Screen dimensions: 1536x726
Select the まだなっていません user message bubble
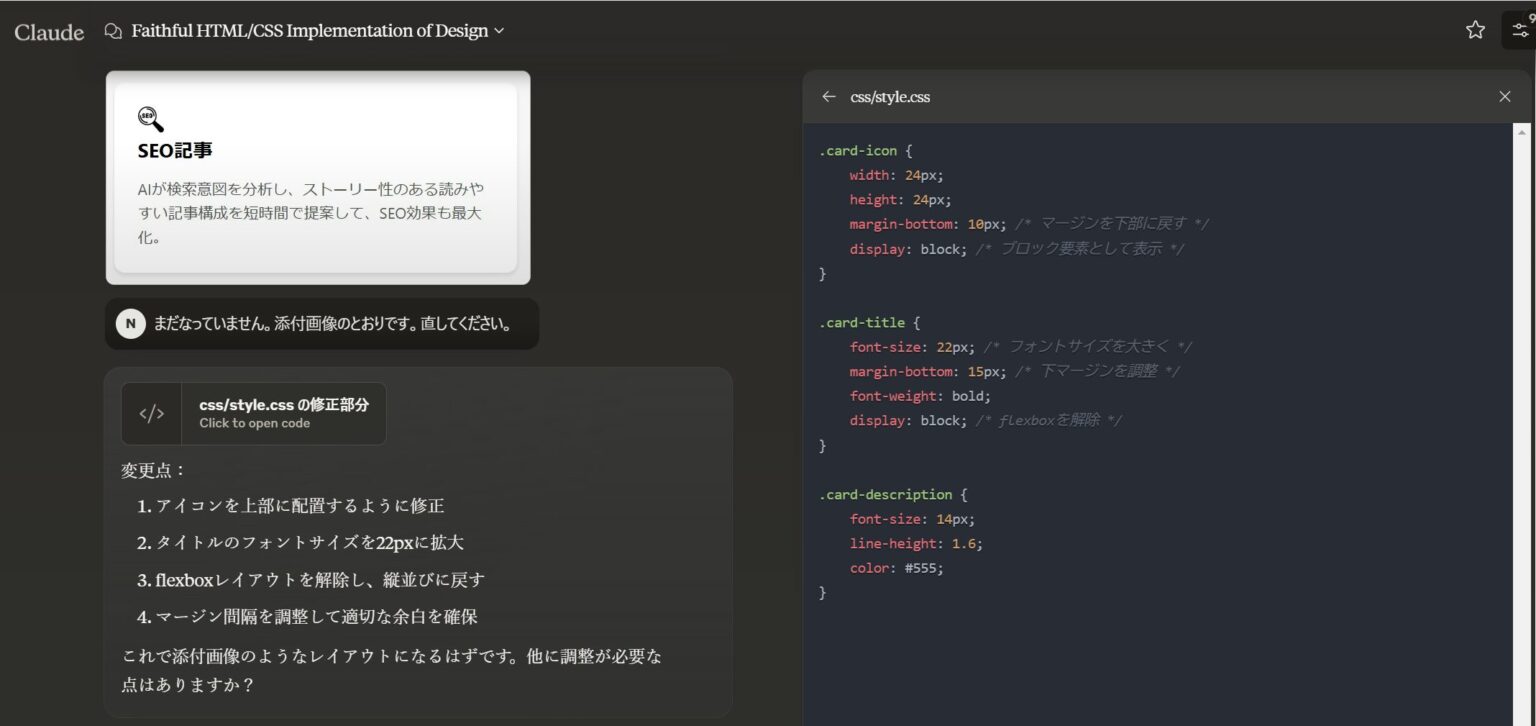point(340,323)
